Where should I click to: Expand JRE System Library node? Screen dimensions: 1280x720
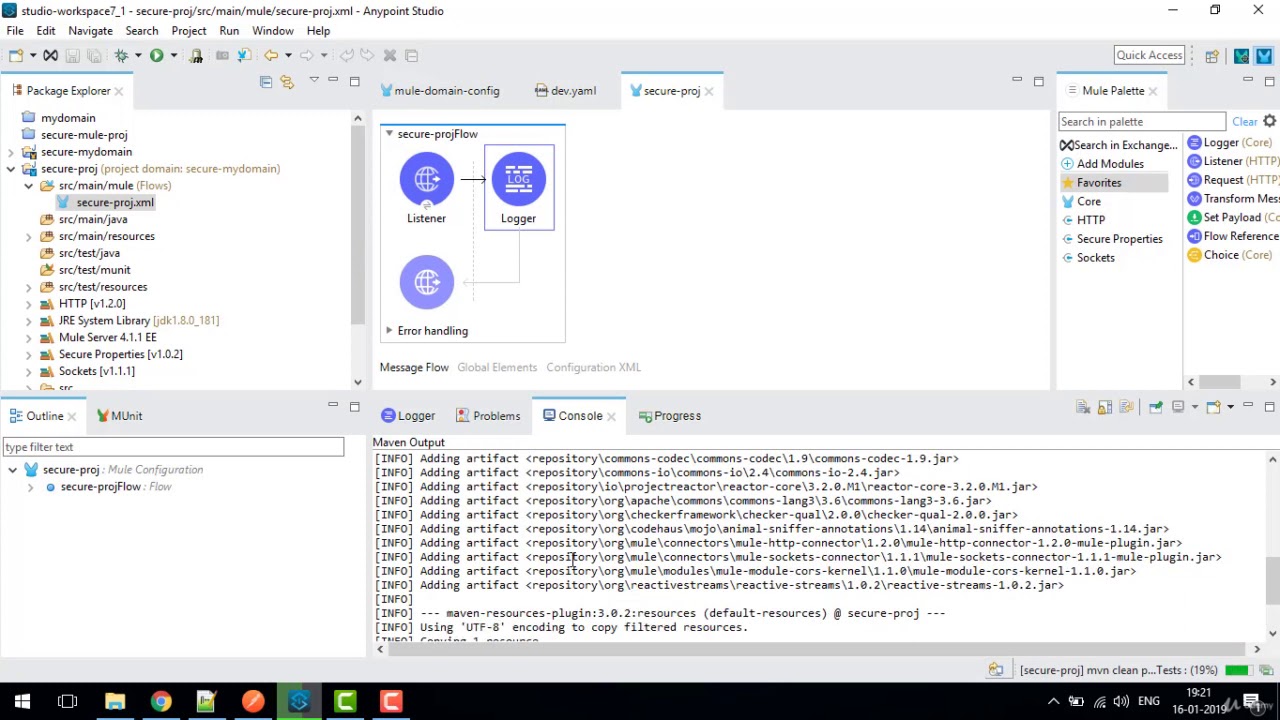(x=29, y=321)
